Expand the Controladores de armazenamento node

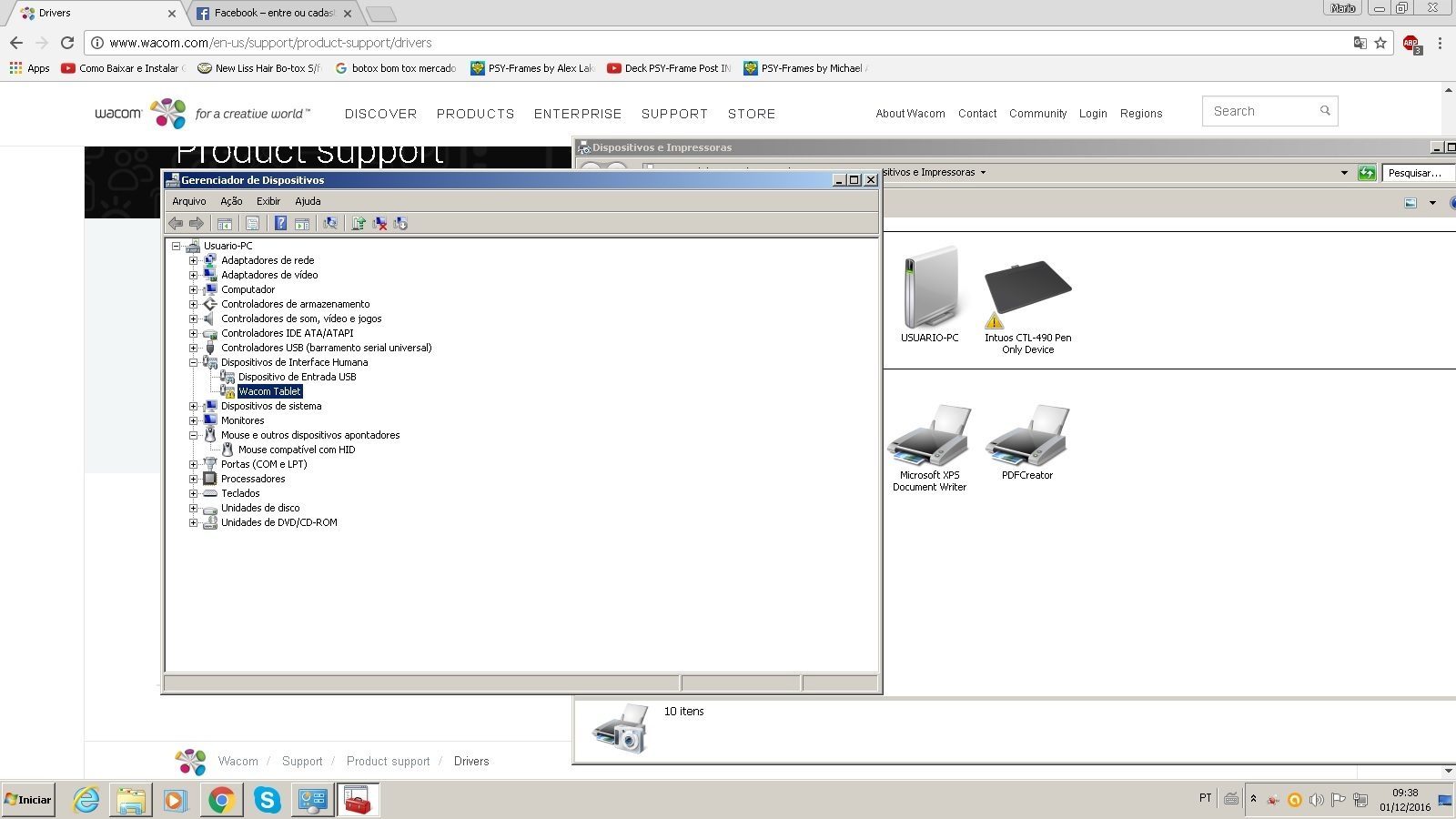tap(193, 304)
